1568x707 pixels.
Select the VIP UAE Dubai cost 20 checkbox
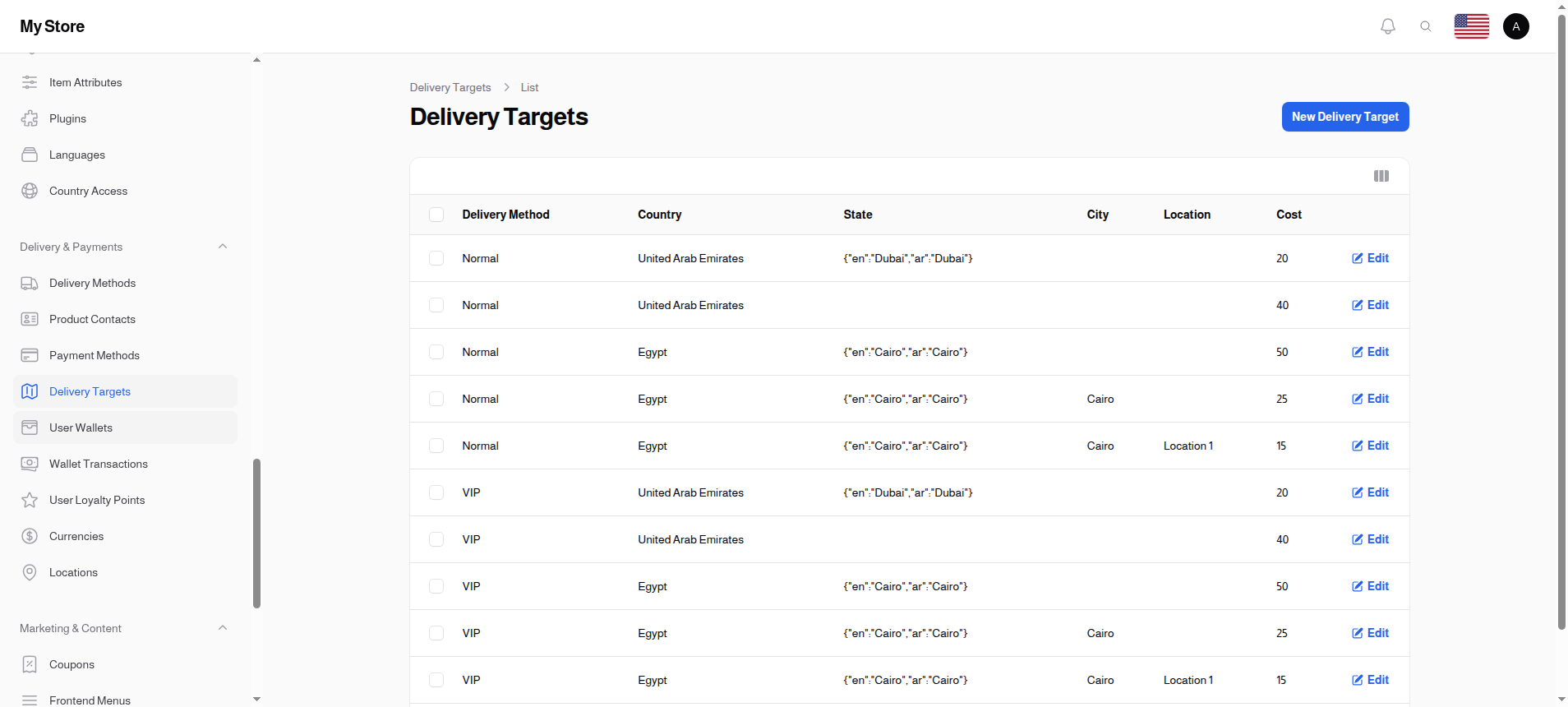tap(436, 492)
